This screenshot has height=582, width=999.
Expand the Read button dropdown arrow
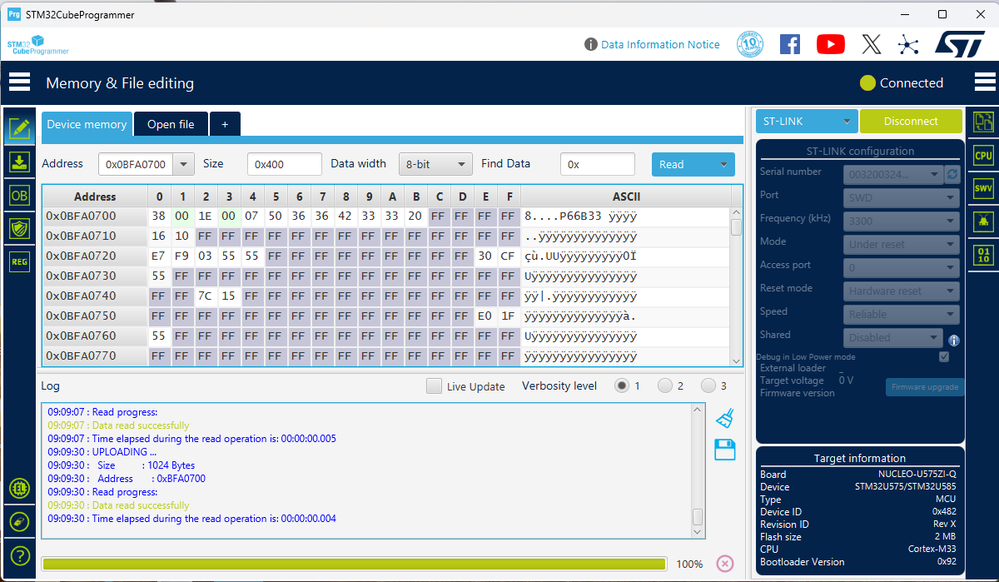(x=724, y=164)
